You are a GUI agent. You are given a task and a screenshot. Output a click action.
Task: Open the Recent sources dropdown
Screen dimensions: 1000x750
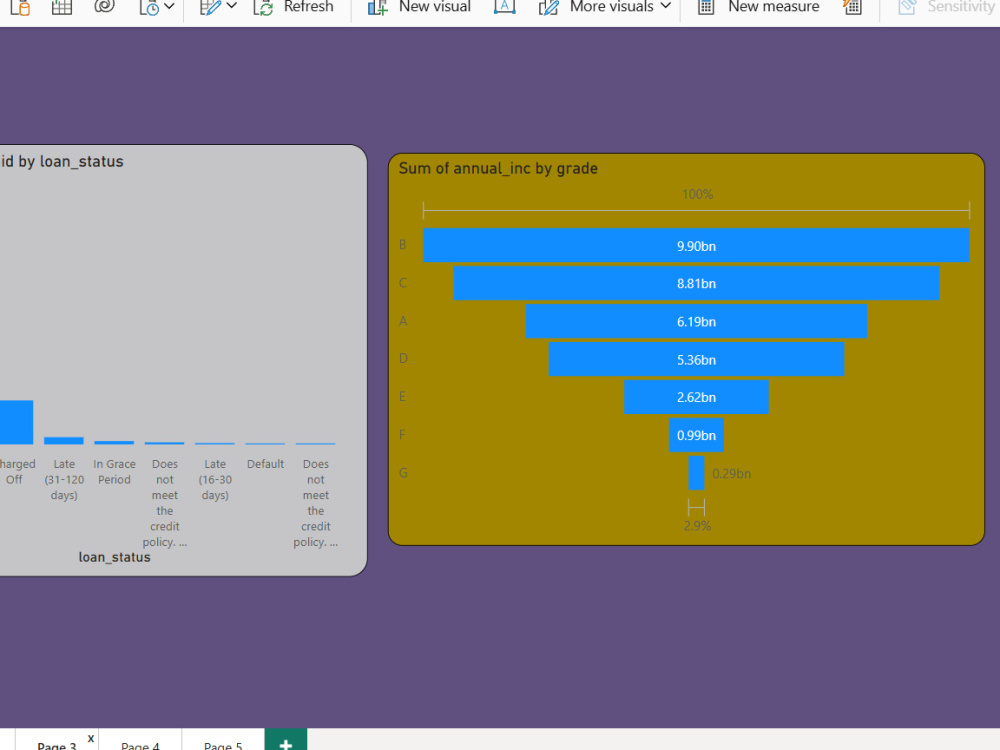157,7
